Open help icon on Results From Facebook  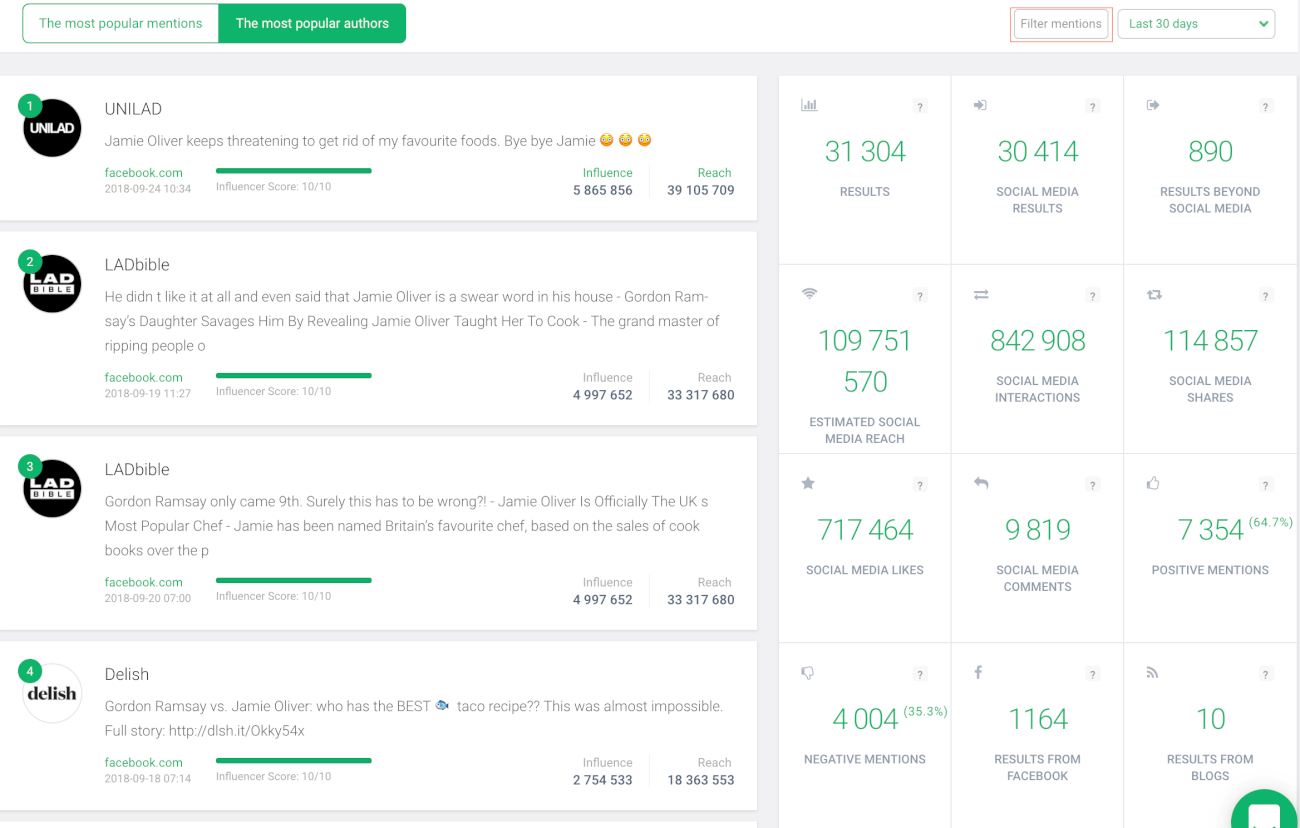(1093, 675)
